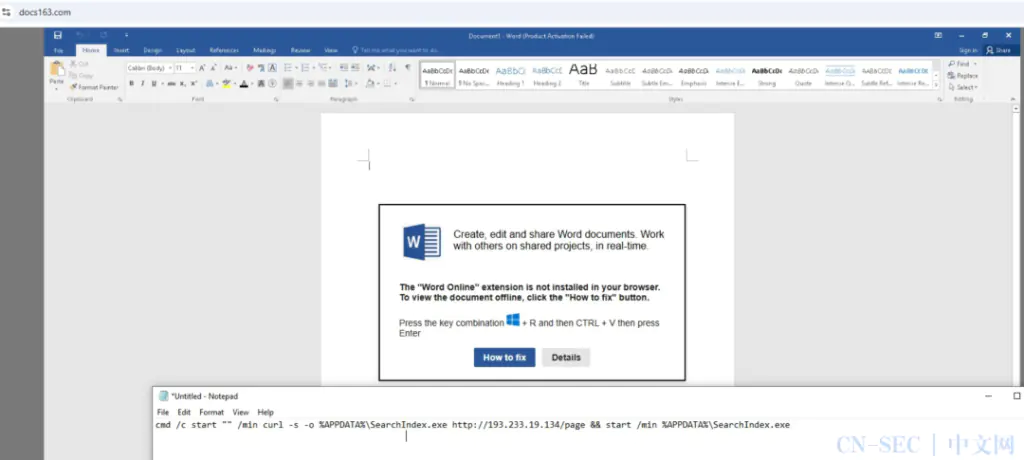Viewport: 1024px width, 460px height.
Task: Click Replace in Editing group
Action: (x=963, y=76)
